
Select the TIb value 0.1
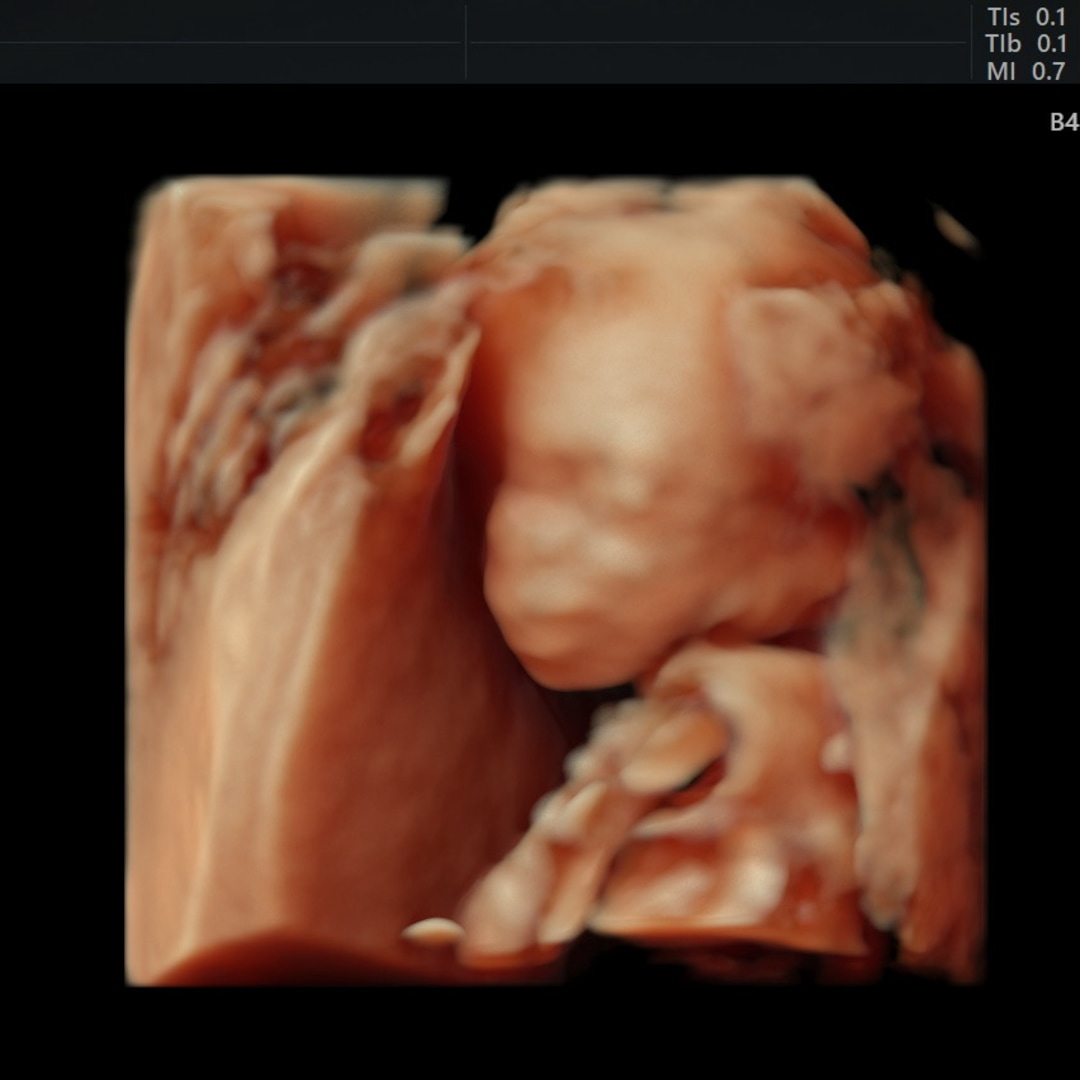[x=1050, y=44]
